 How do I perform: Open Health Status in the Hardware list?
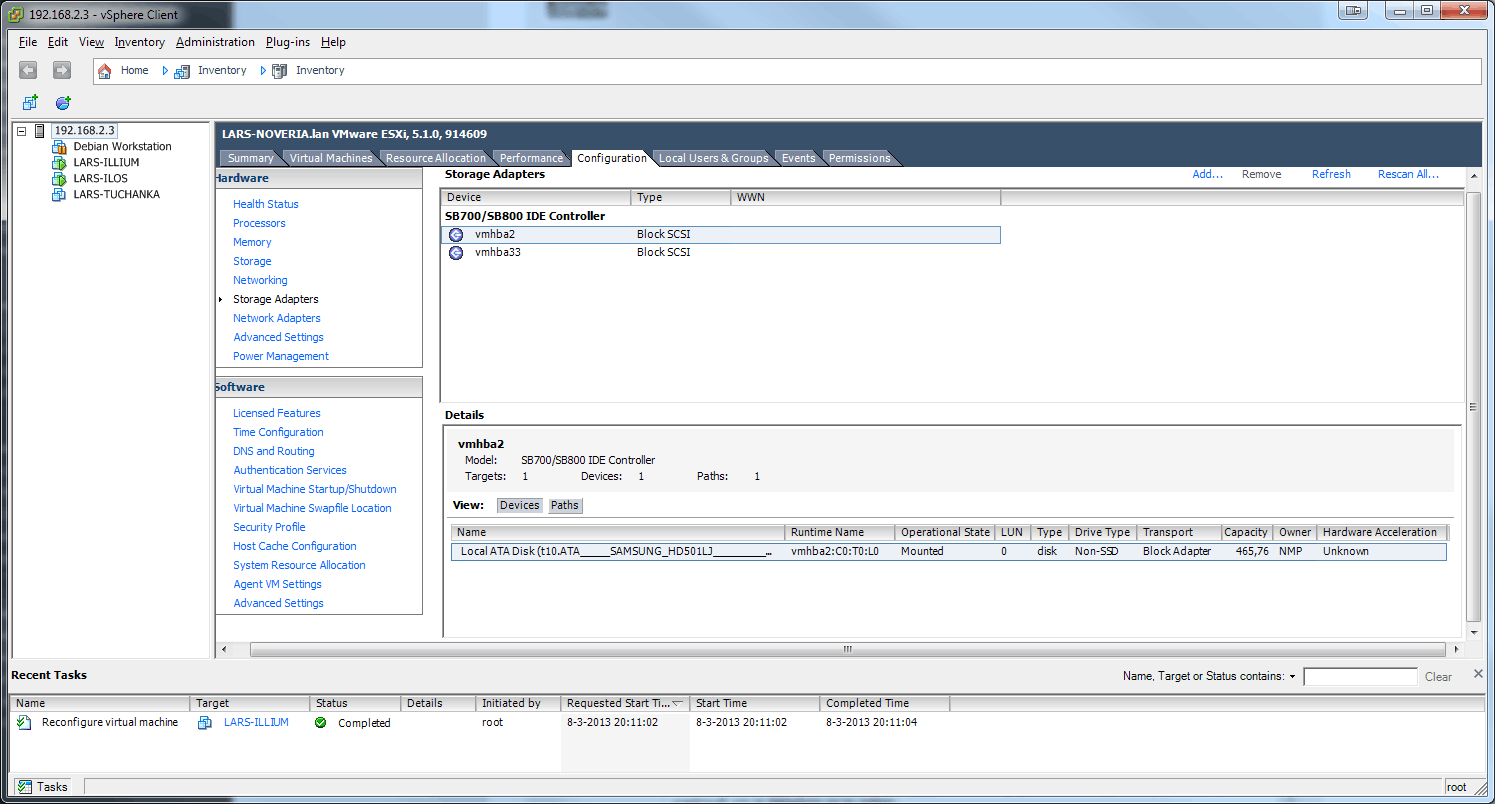tap(266, 204)
